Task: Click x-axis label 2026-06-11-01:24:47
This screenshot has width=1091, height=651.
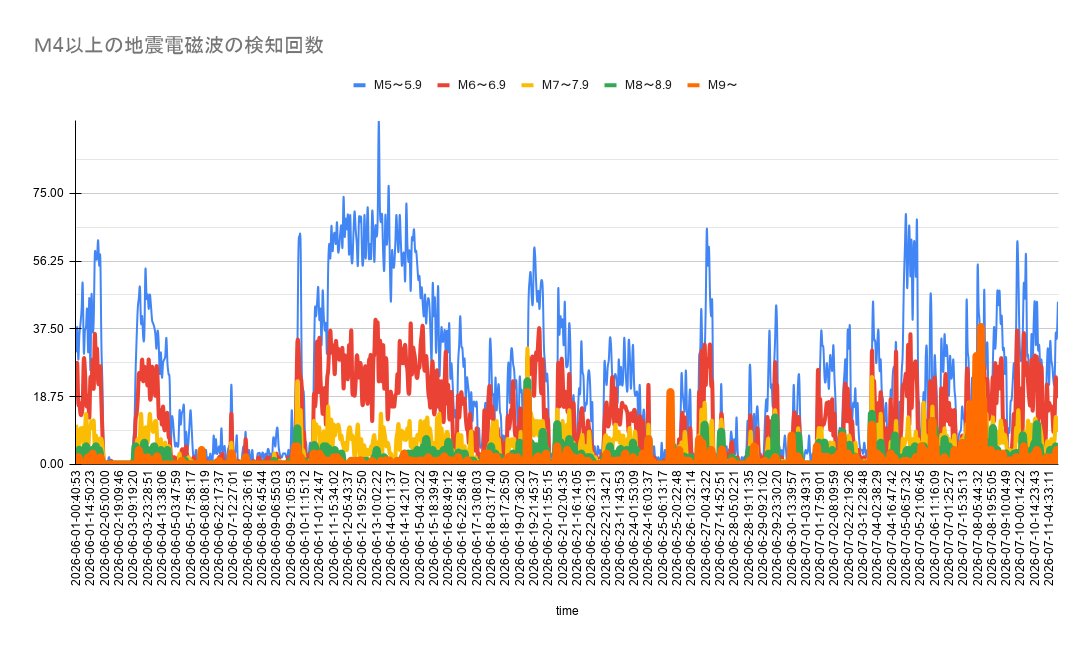Action: (x=319, y=528)
